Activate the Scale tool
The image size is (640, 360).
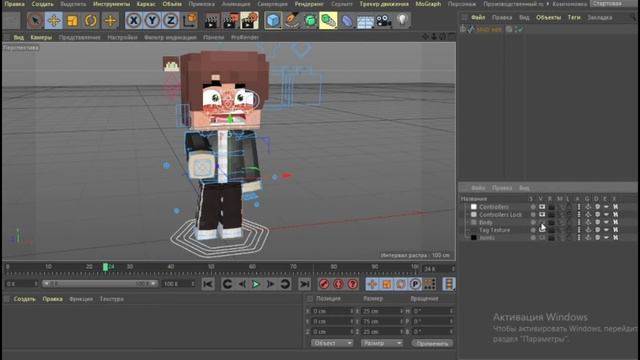tap(72, 20)
